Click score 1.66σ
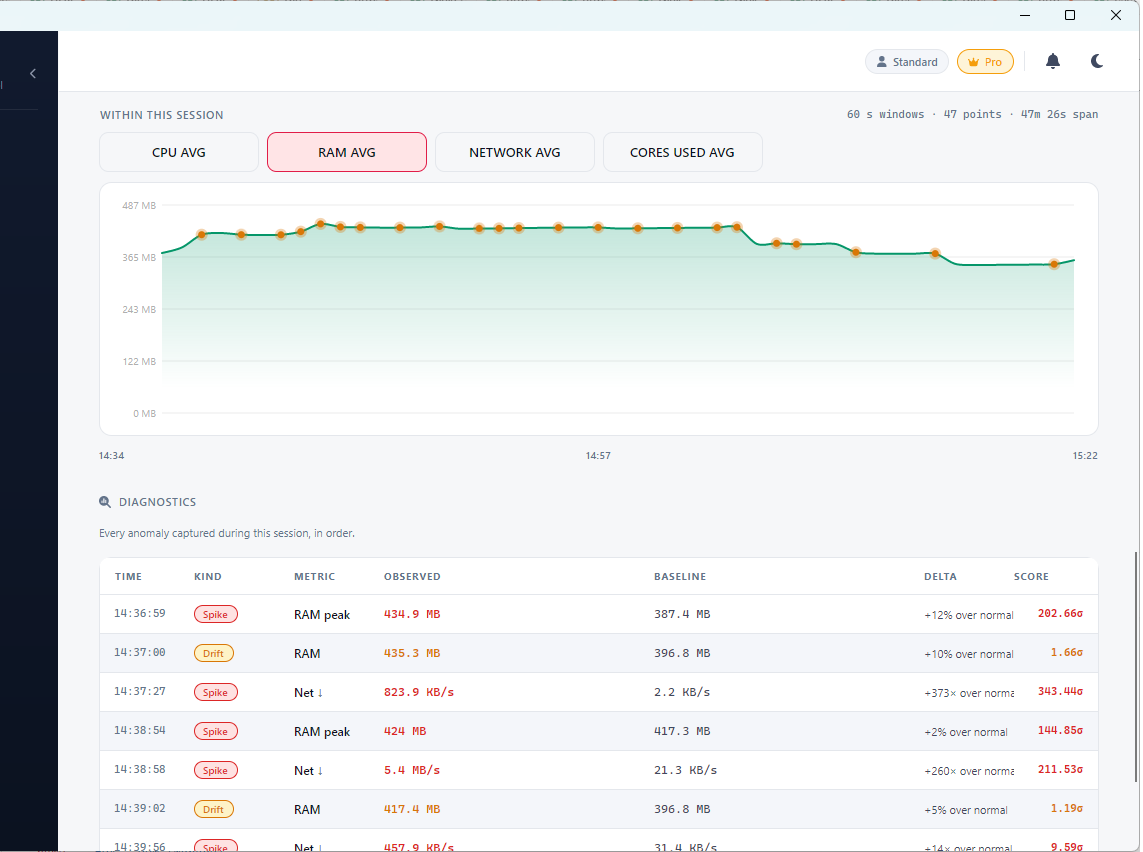 pos(1066,652)
